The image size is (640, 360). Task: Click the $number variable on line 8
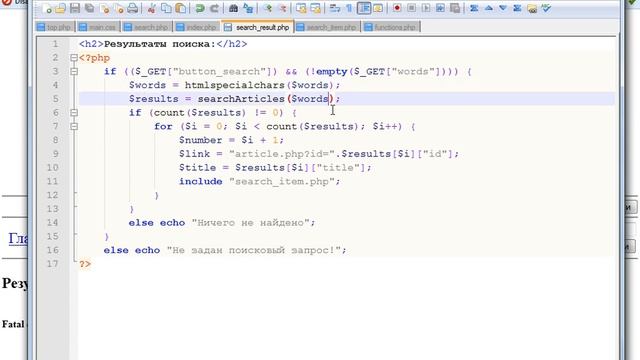(200, 140)
